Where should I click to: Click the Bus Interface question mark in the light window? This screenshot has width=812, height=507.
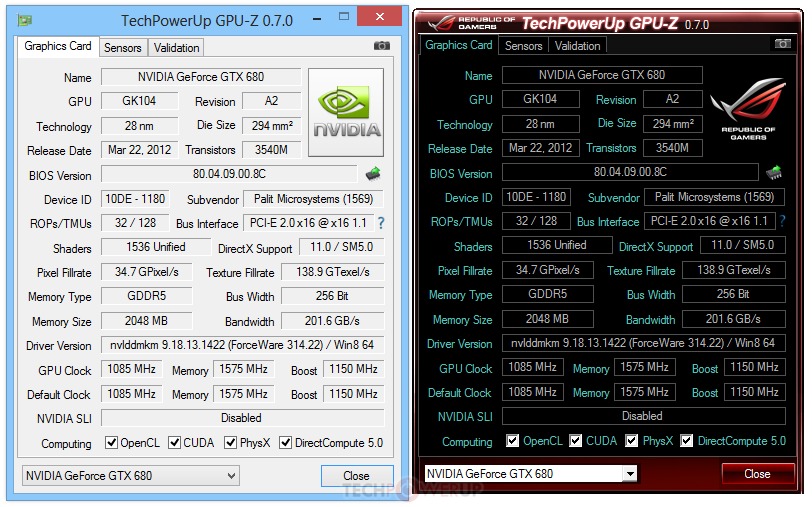pyautogui.click(x=380, y=223)
